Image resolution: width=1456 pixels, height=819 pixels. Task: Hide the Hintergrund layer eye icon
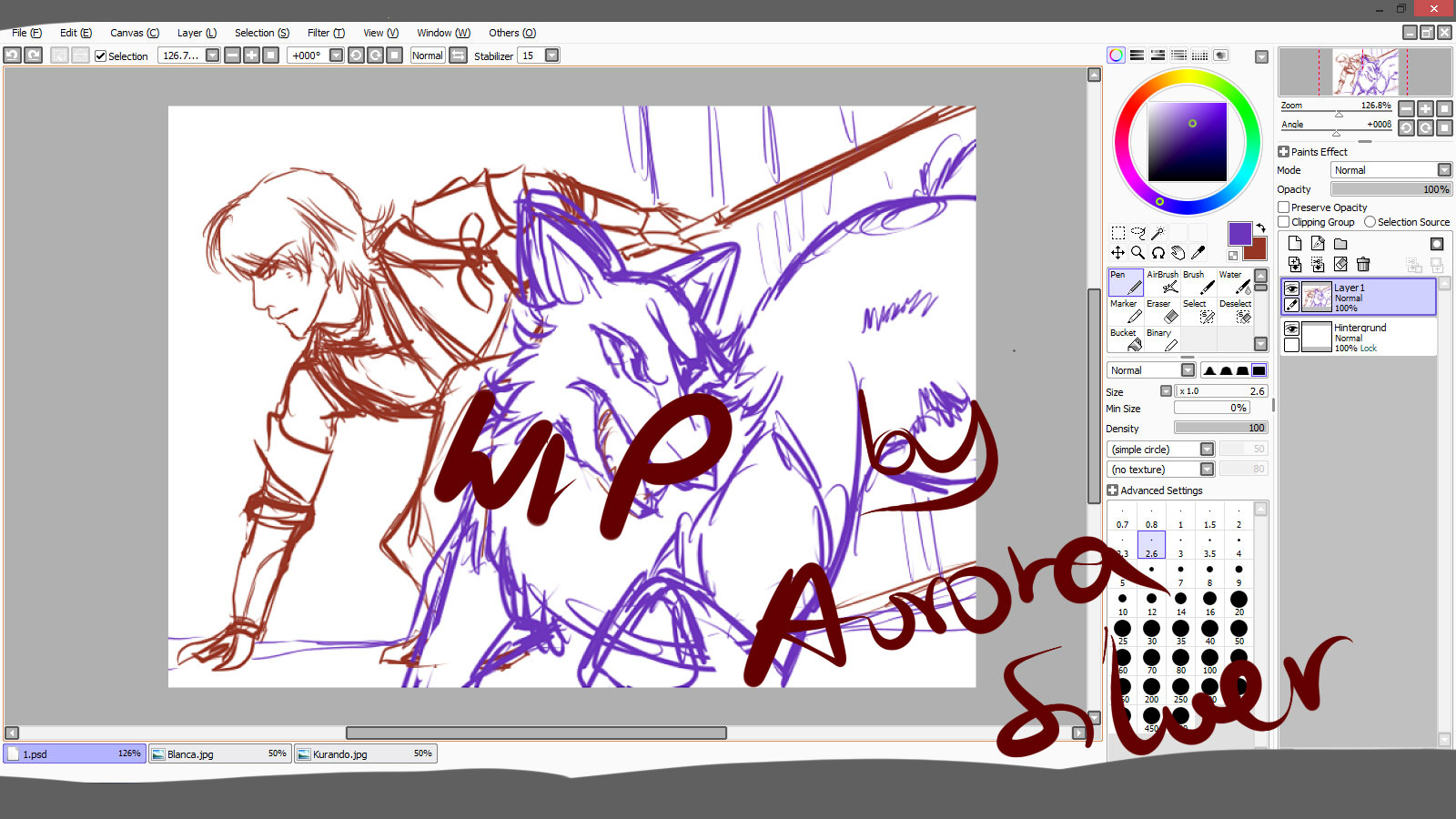pyautogui.click(x=1291, y=329)
